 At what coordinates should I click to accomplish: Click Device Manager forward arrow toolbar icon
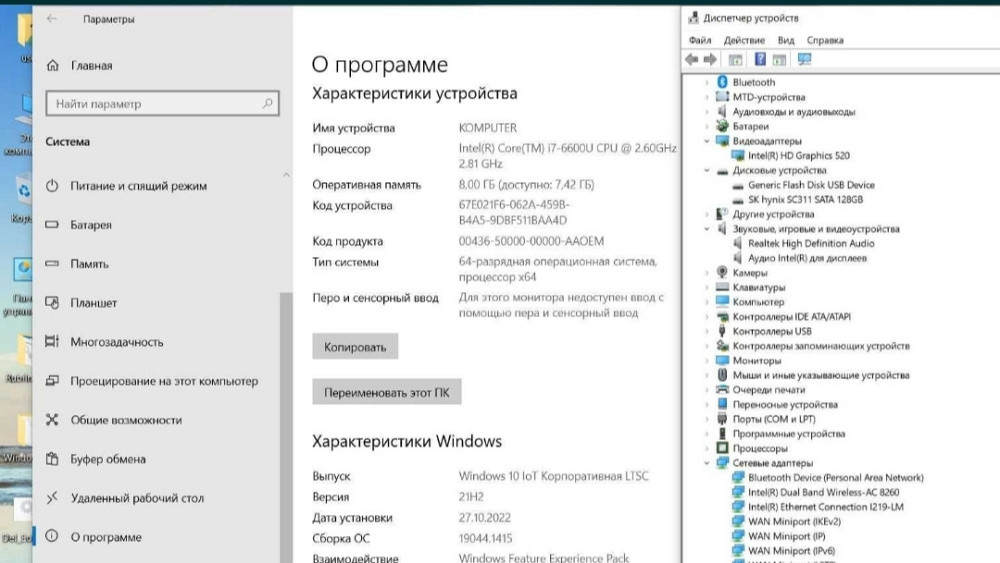click(x=710, y=59)
